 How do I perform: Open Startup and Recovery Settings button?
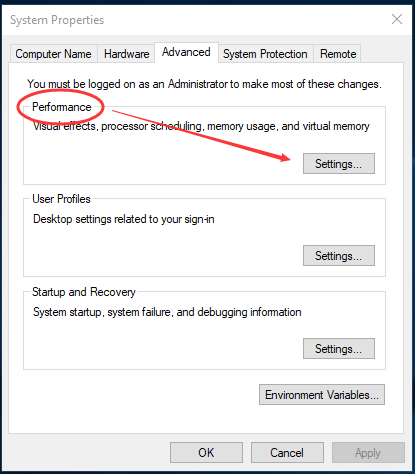(339, 349)
